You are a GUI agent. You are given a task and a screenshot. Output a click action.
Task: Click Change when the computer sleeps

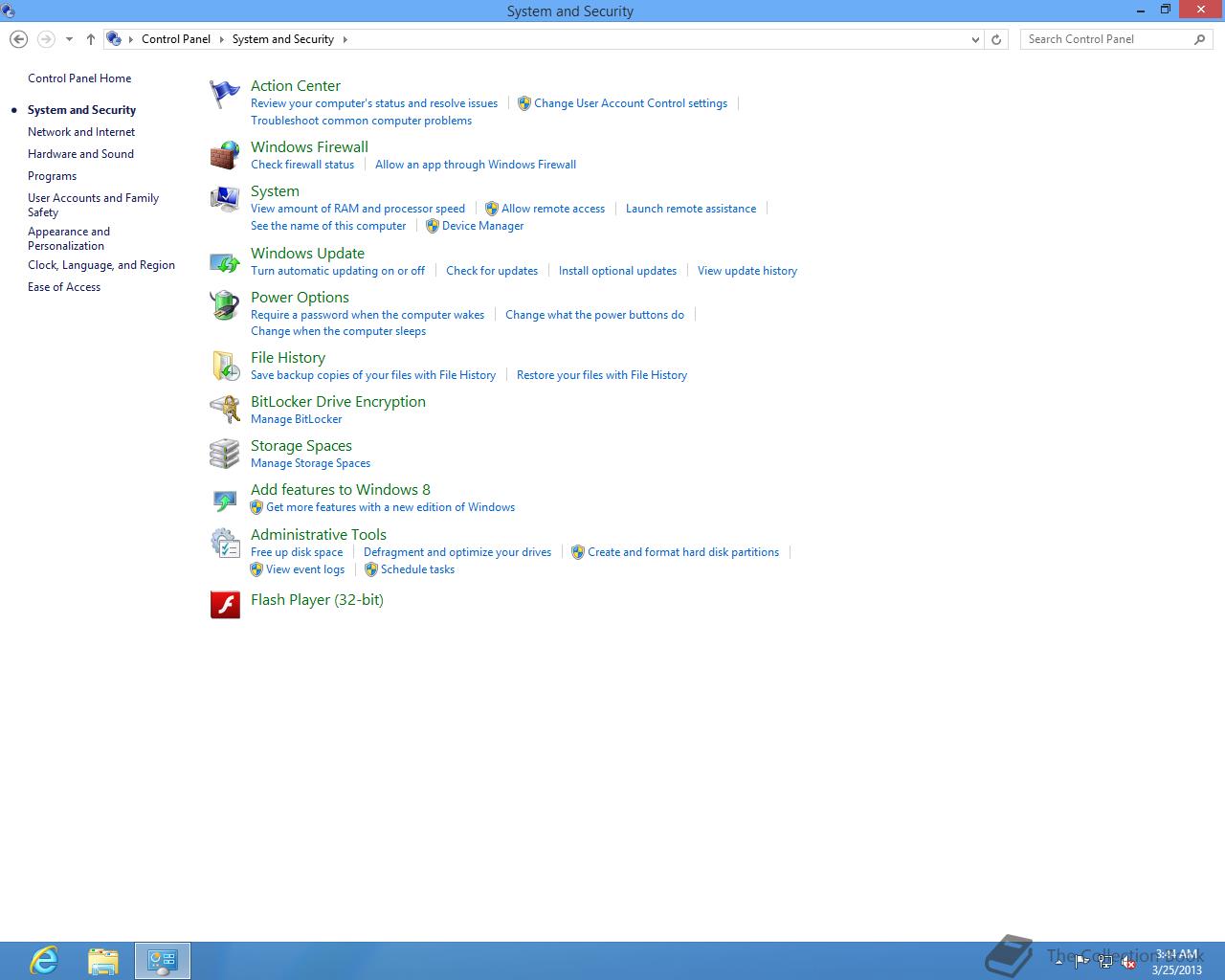338,331
